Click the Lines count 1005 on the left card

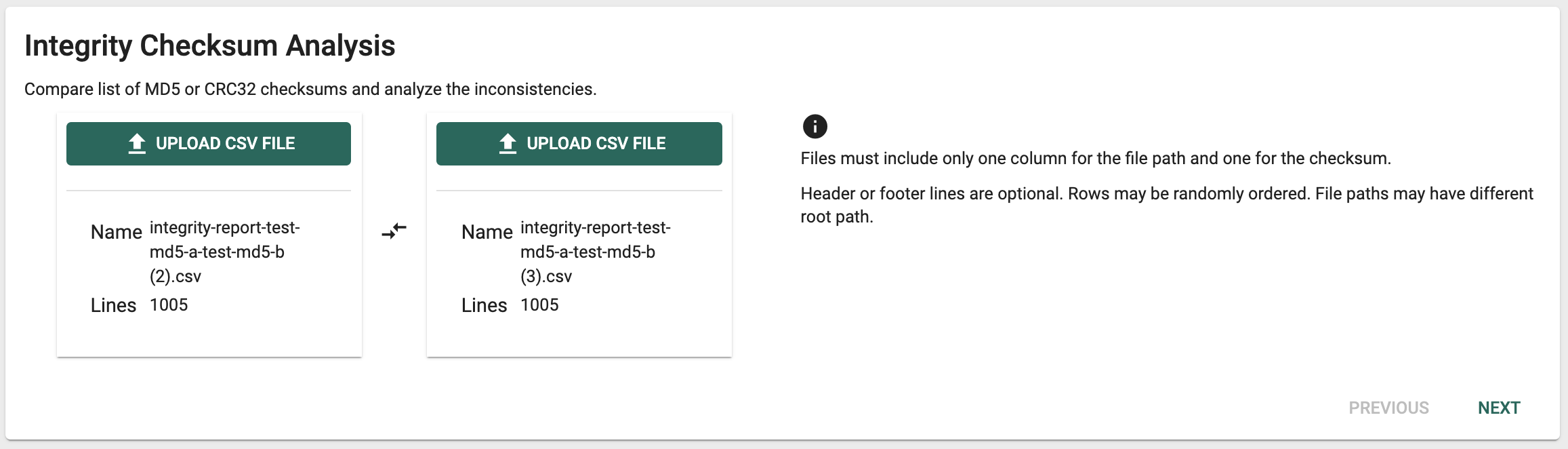click(168, 305)
